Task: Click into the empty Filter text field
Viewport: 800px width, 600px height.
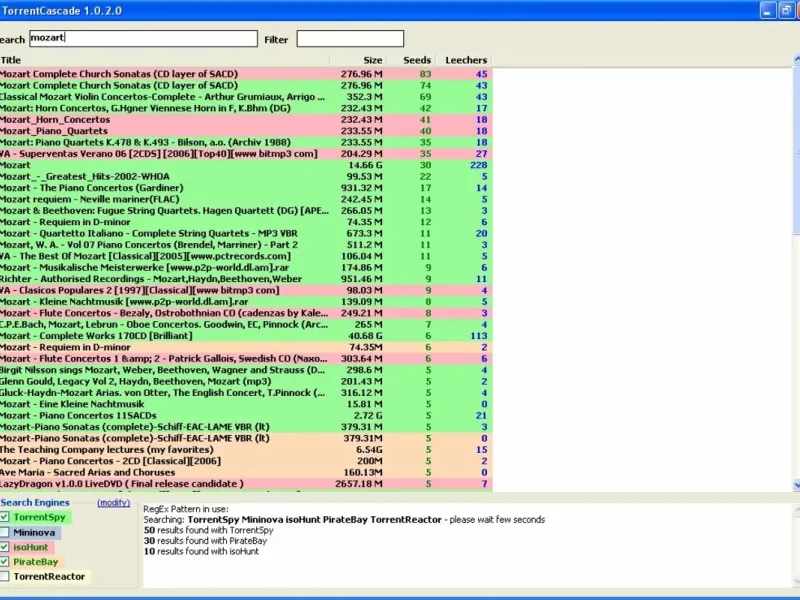Action: [350, 39]
